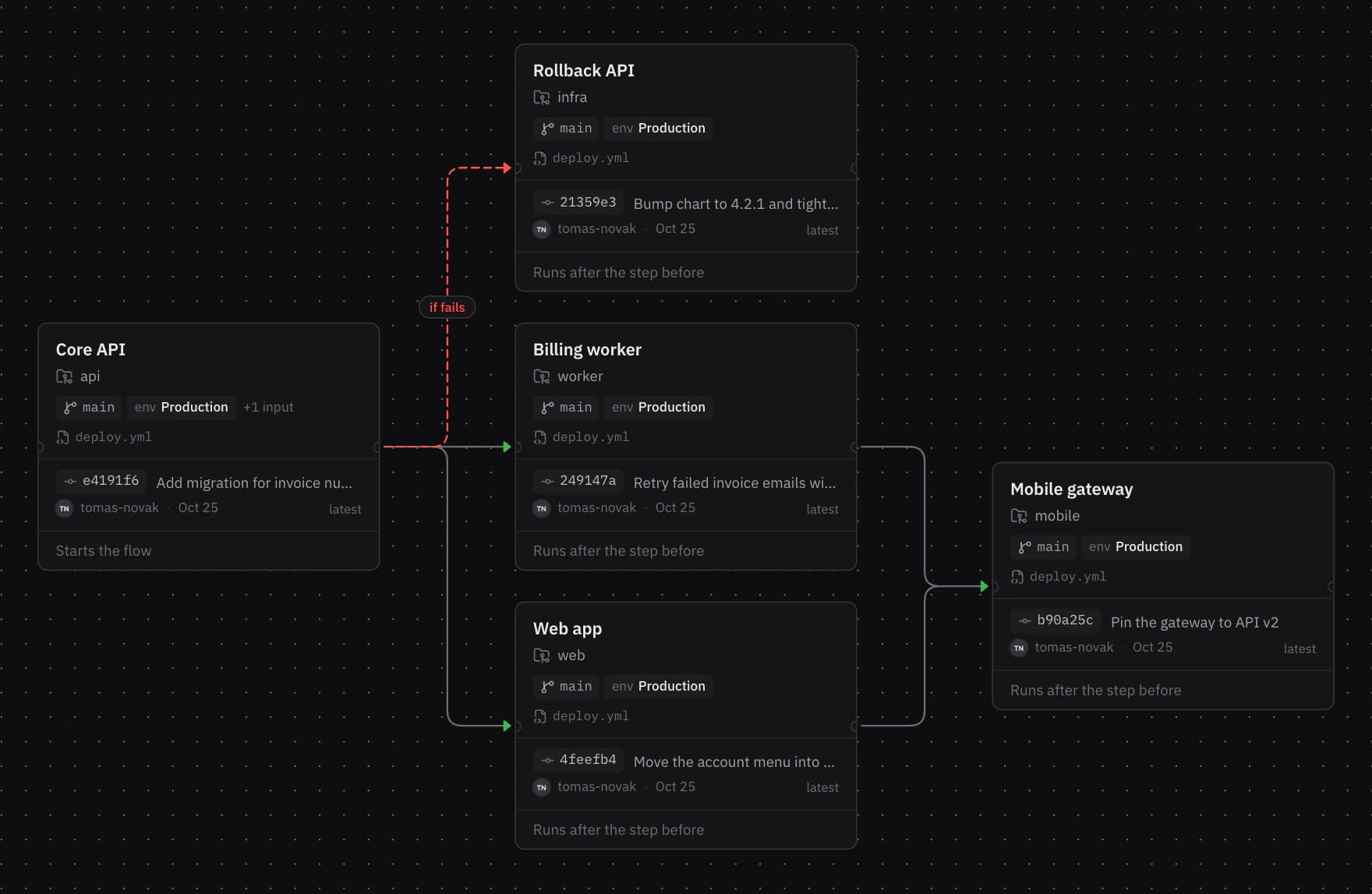Open env Production chip in Rollback API

pyautogui.click(x=658, y=128)
